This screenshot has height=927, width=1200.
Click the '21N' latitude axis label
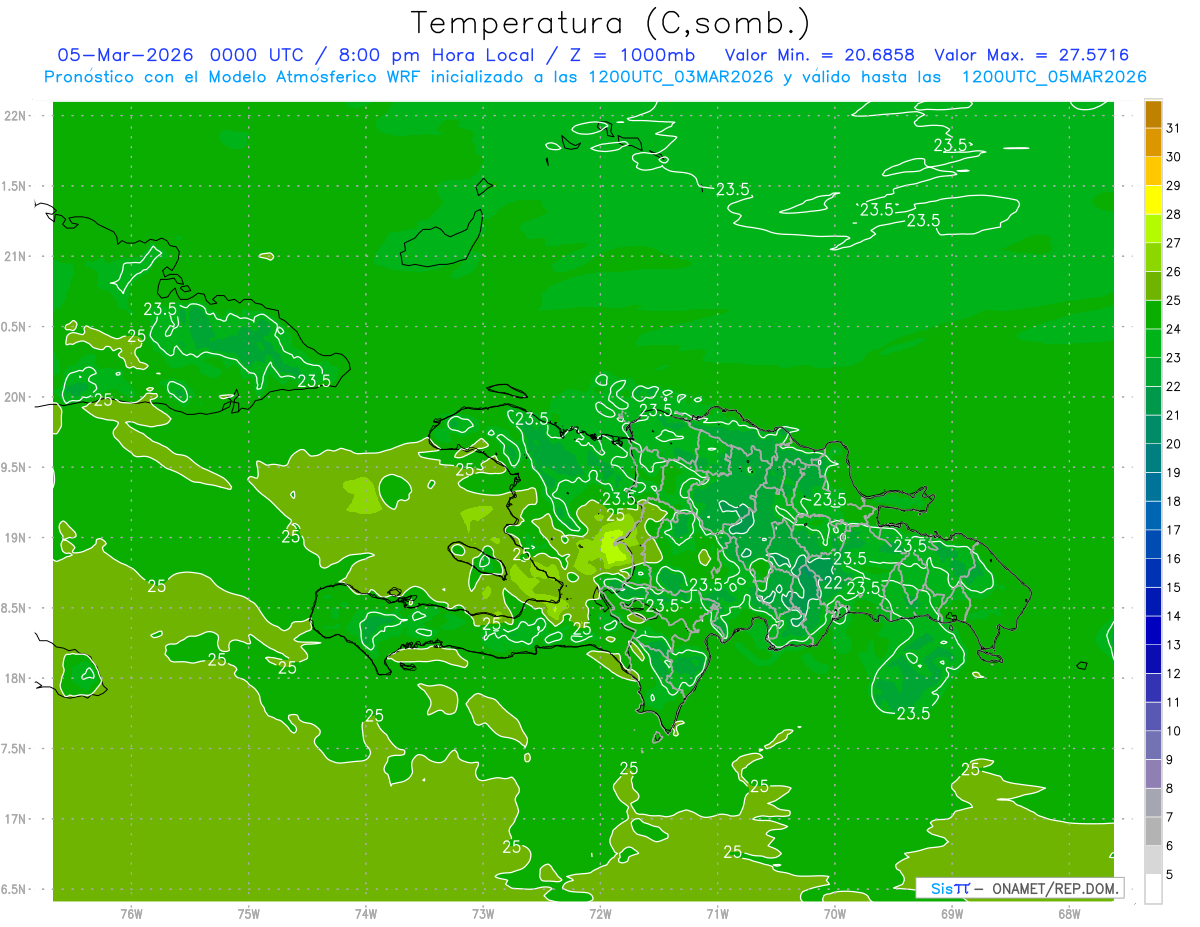coord(16,256)
